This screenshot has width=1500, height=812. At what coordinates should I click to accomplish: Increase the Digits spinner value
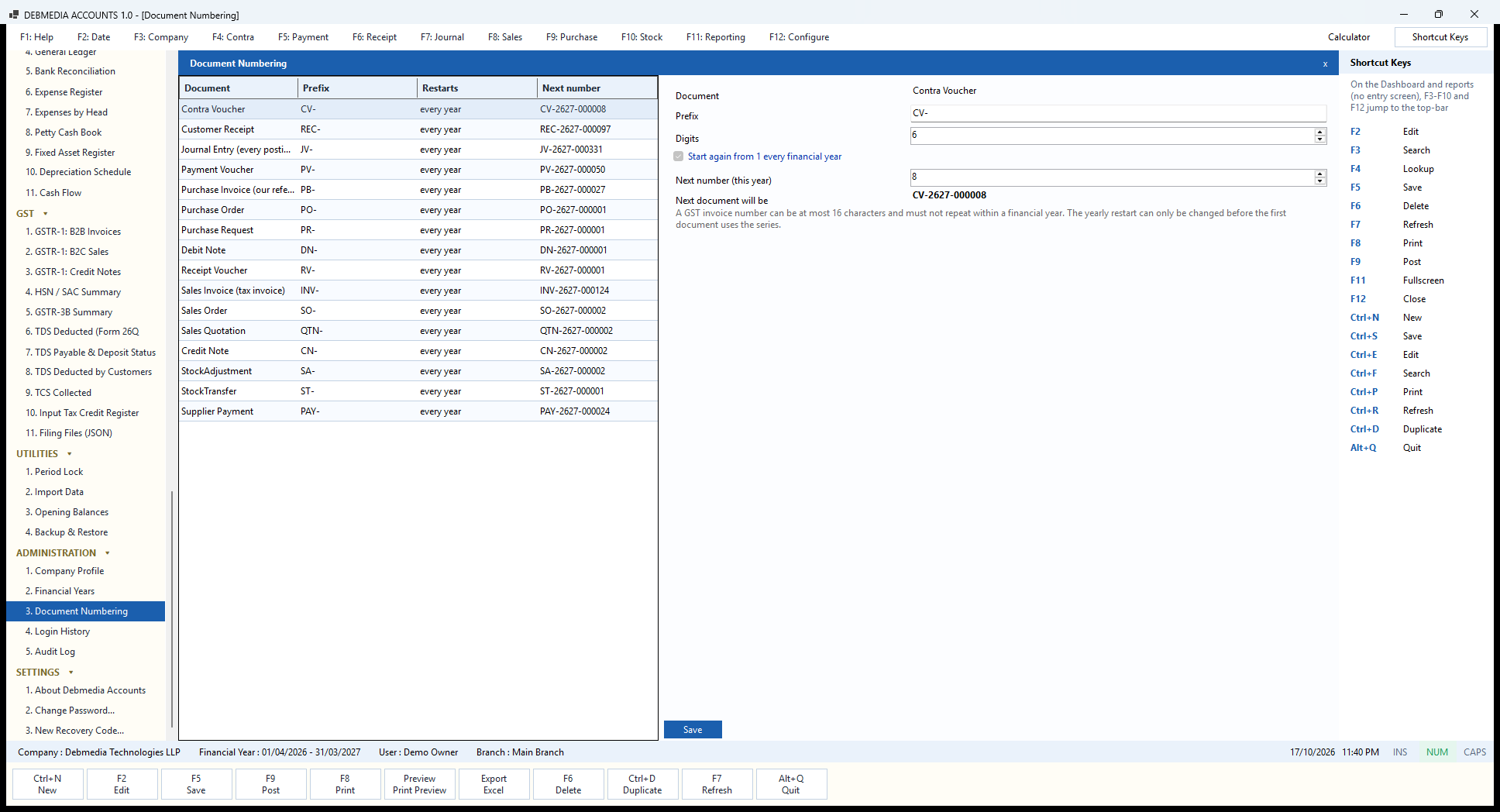(x=1320, y=132)
